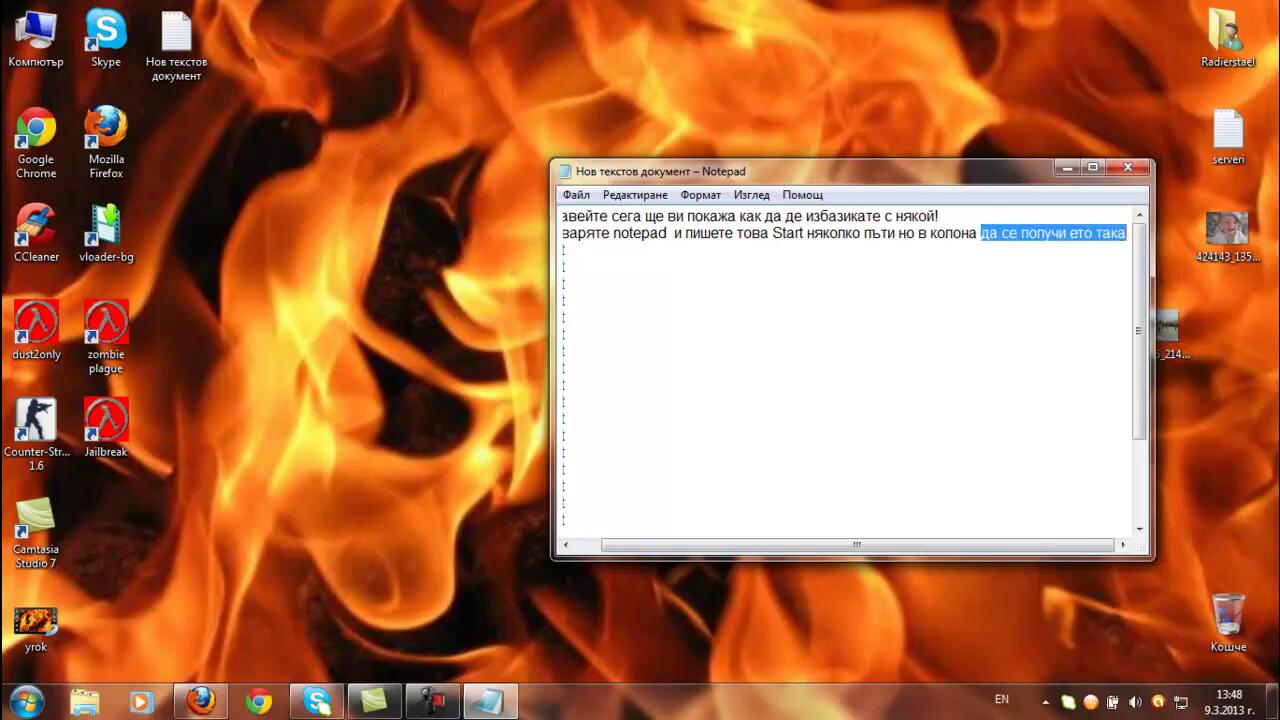Click the Notepad horizontal scrollbar thumb
The image size is (1280, 720).
(857, 545)
